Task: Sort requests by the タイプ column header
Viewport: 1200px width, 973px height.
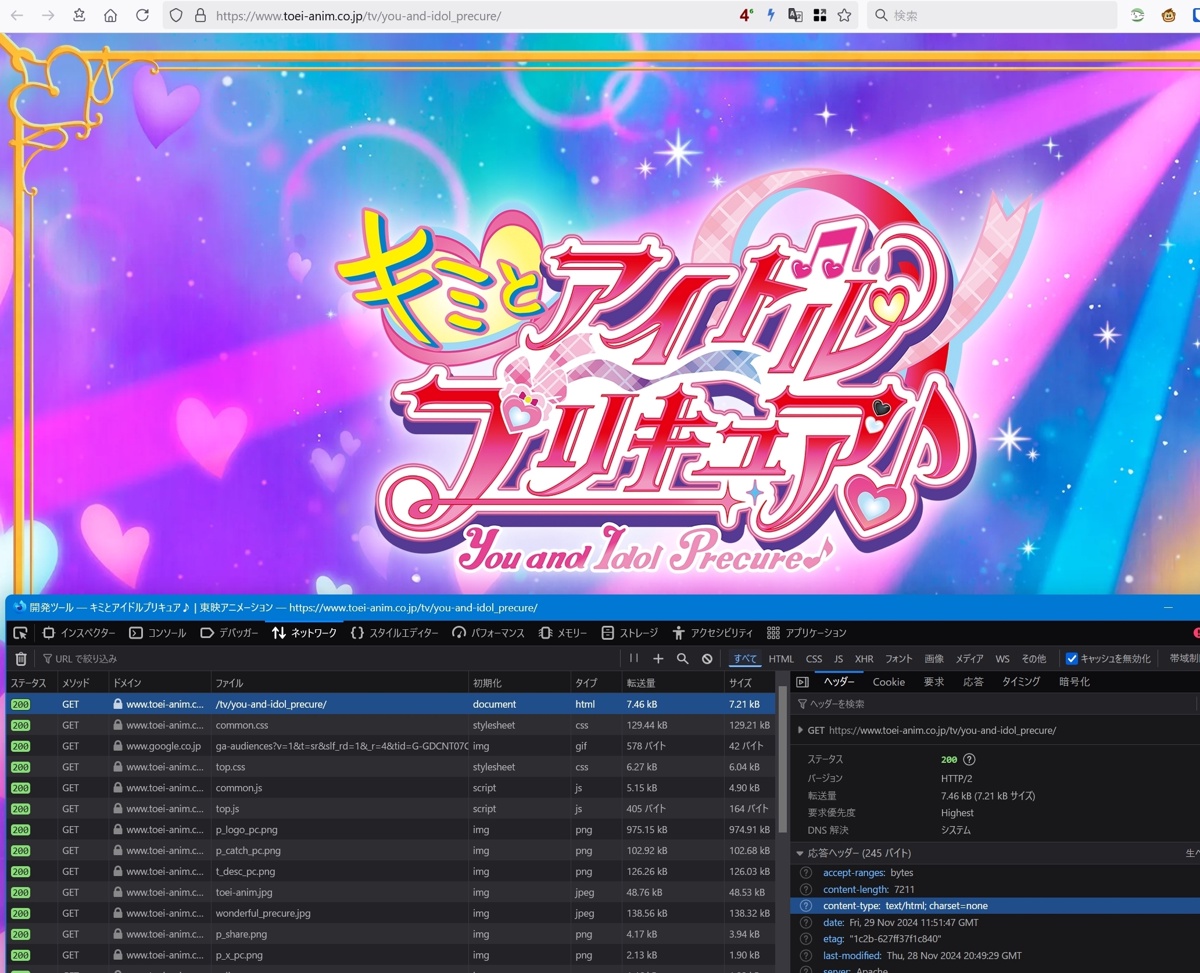Action: pyautogui.click(x=595, y=683)
